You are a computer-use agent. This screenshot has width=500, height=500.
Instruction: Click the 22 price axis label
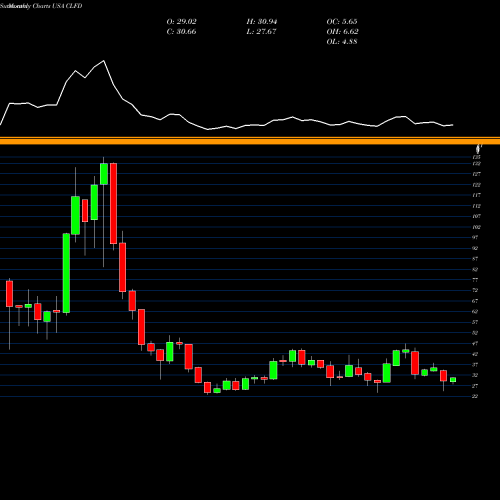(x=475, y=396)
